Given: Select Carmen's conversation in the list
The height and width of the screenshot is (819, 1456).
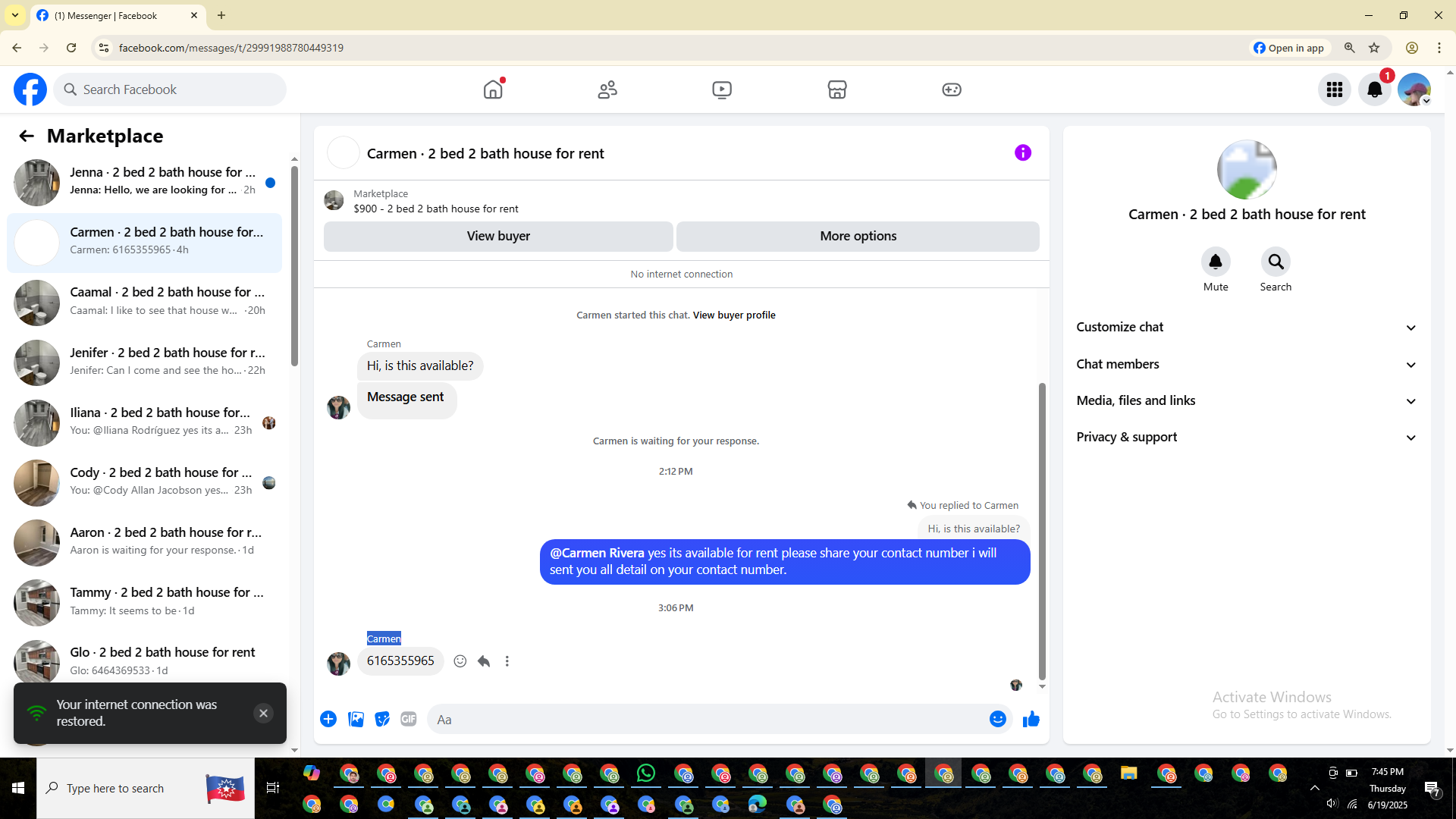Looking at the screenshot, I should point(144,242).
